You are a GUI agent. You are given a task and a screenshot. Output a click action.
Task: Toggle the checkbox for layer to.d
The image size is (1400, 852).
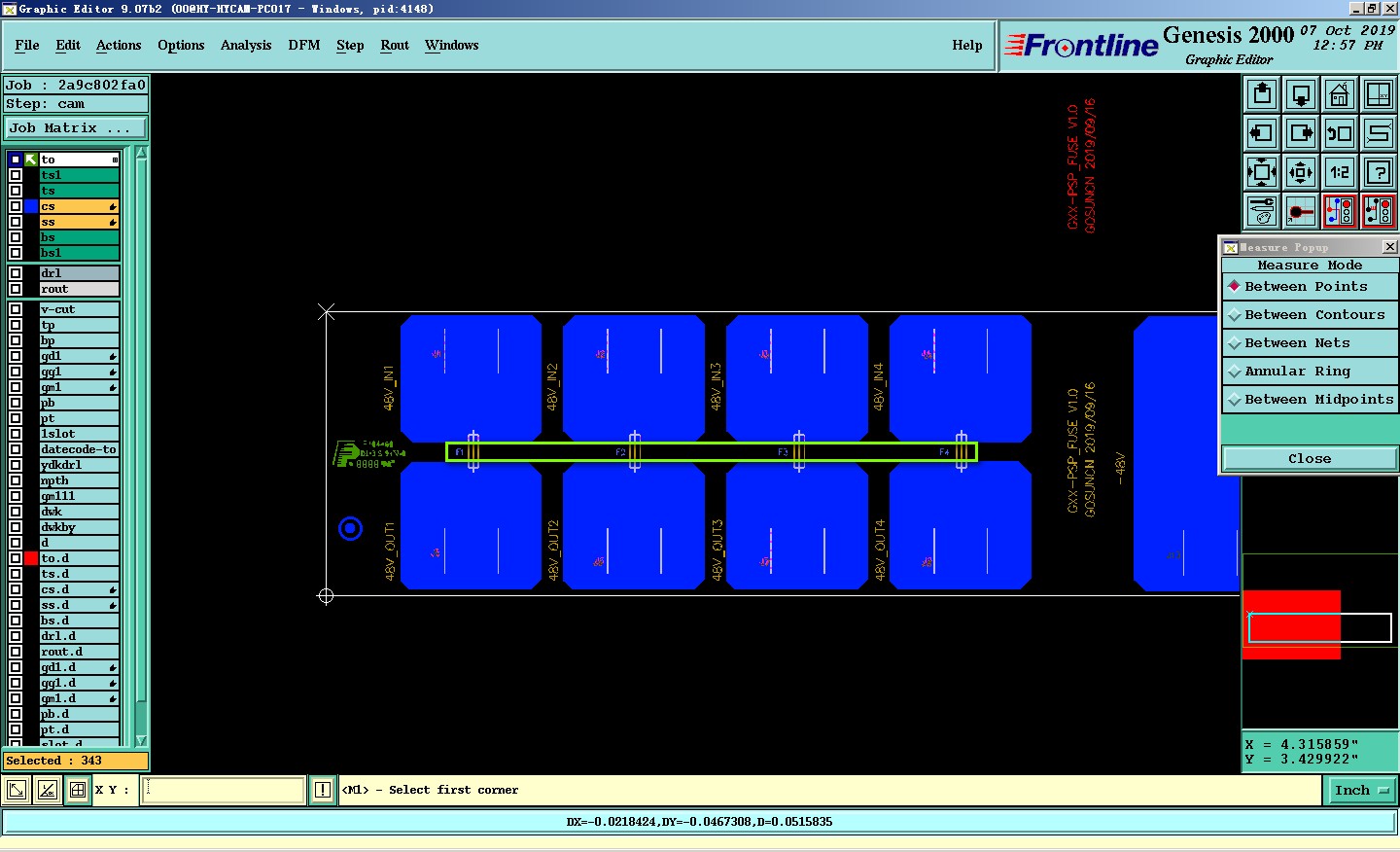click(16, 558)
